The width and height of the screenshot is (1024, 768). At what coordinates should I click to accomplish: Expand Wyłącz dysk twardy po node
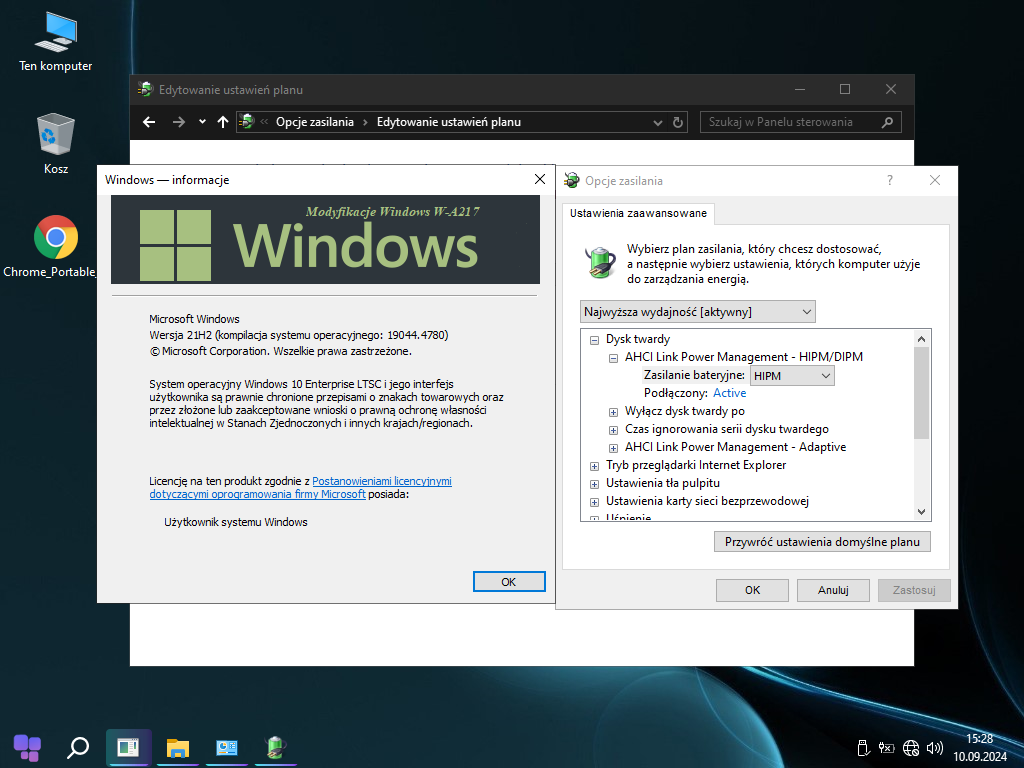(x=613, y=411)
